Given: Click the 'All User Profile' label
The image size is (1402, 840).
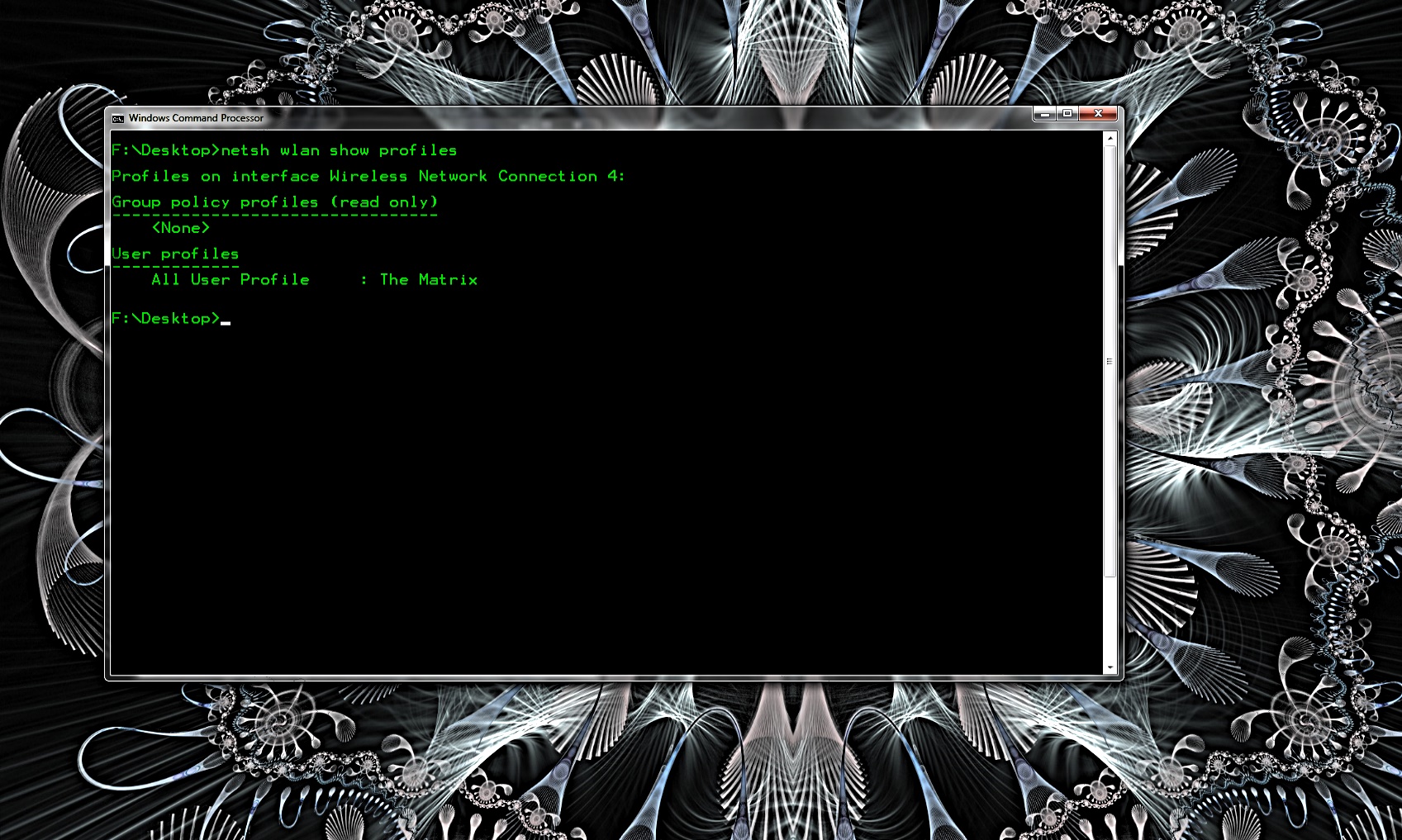Looking at the screenshot, I should pyautogui.click(x=230, y=279).
